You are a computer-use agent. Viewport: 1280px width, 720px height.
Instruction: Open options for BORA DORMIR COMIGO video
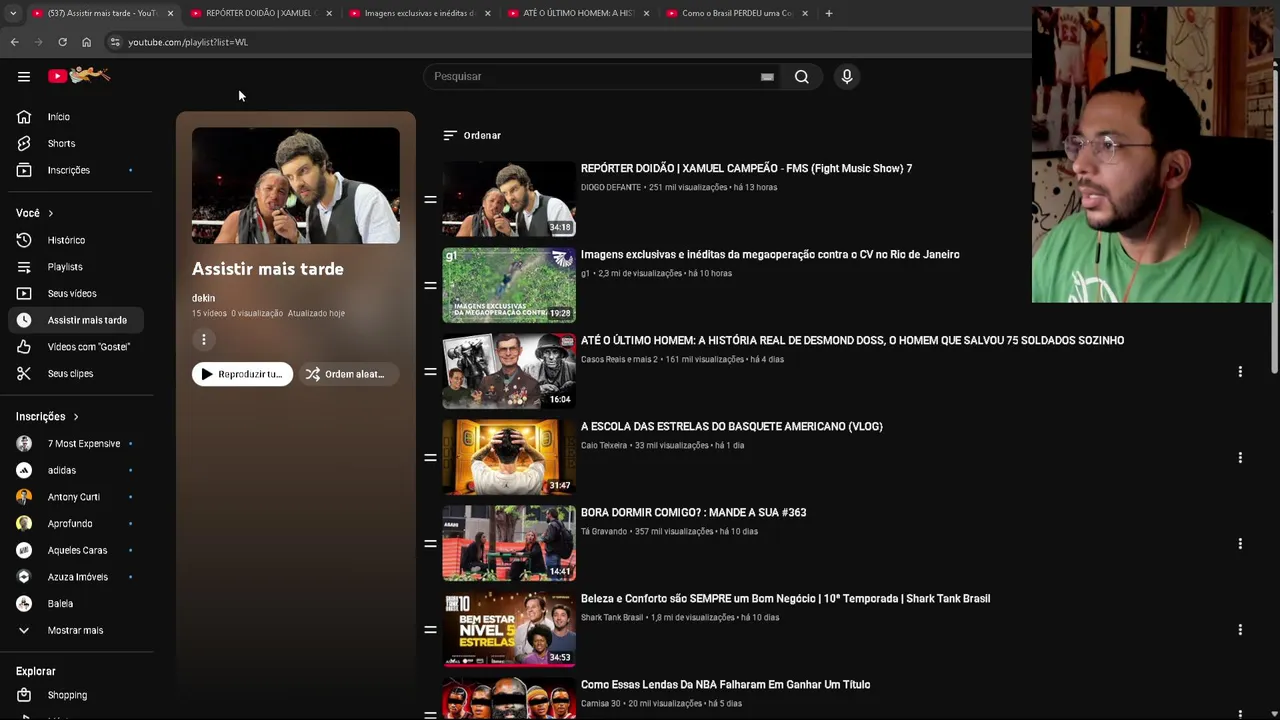pos(1240,543)
